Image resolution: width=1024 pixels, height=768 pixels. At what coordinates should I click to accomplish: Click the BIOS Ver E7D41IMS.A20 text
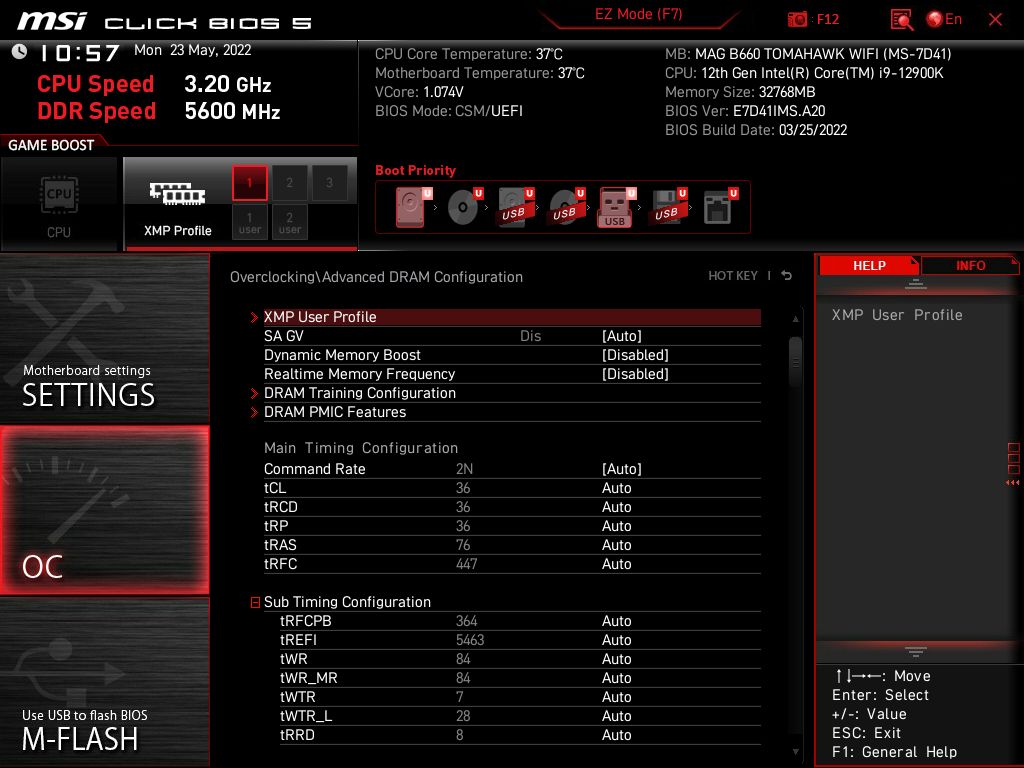coord(745,111)
